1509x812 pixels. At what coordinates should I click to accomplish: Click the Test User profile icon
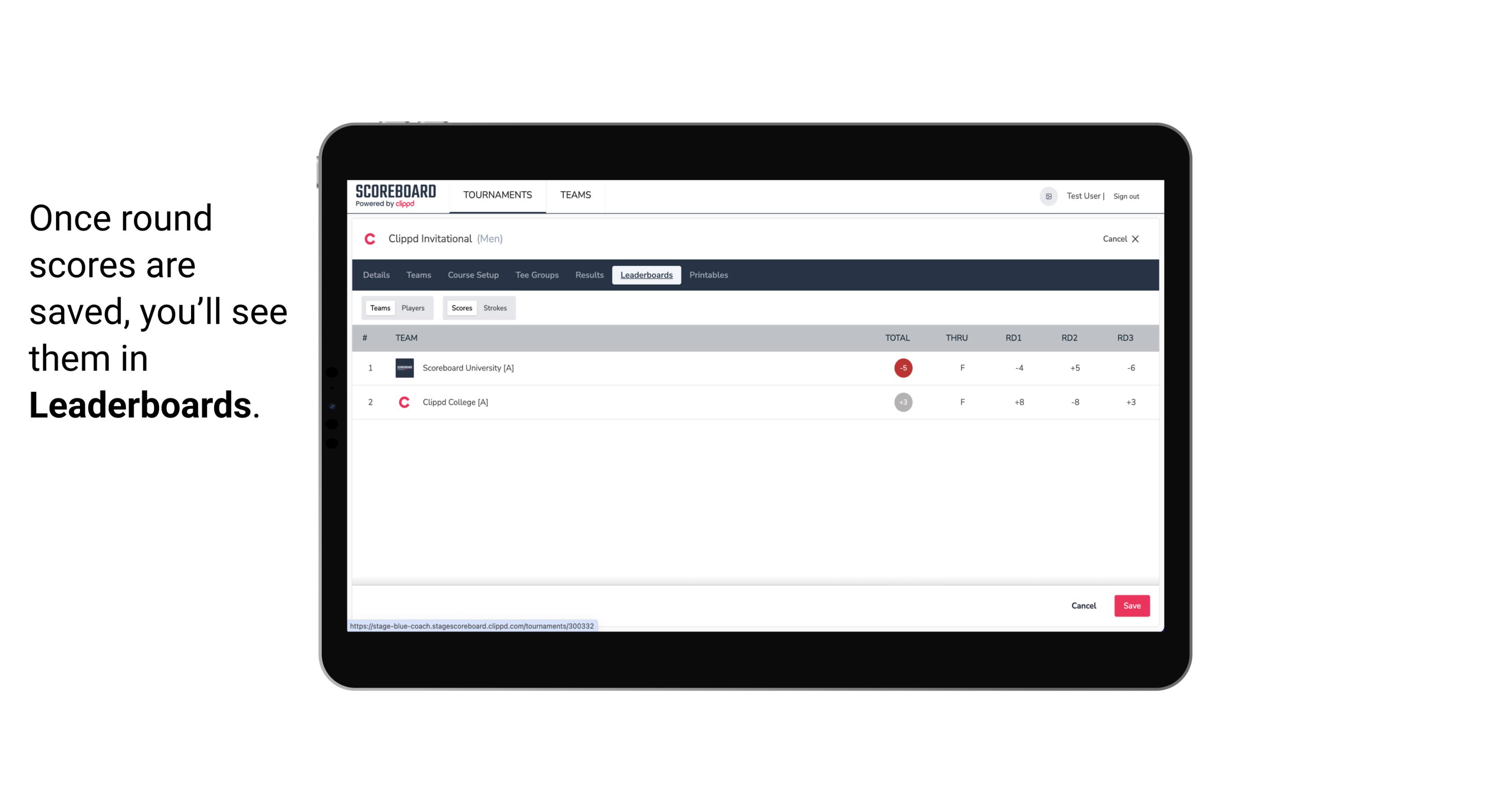coord(1048,196)
